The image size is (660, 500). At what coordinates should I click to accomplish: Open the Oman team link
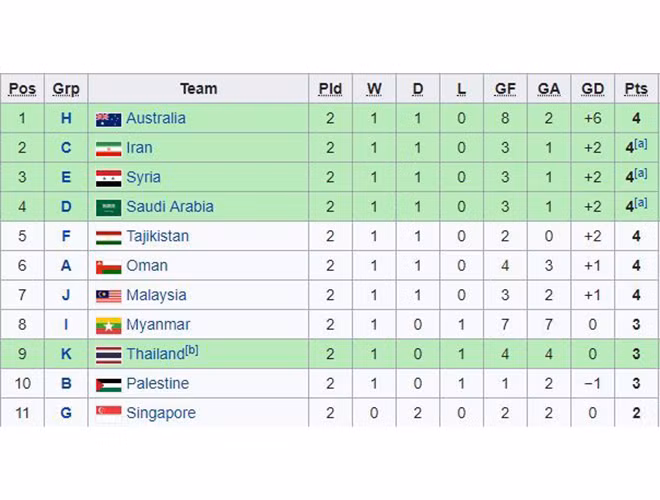tap(147, 266)
